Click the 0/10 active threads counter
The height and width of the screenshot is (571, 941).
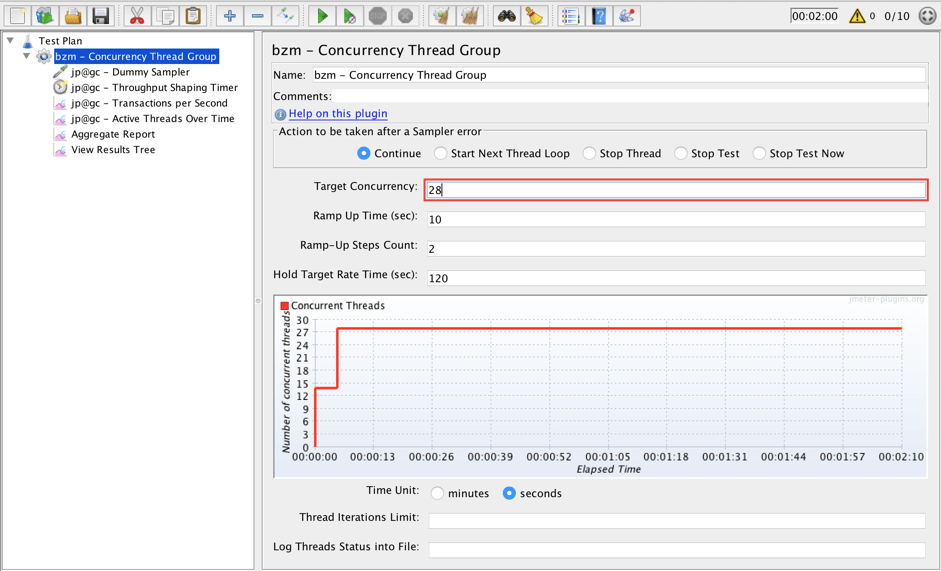click(x=897, y=16)
